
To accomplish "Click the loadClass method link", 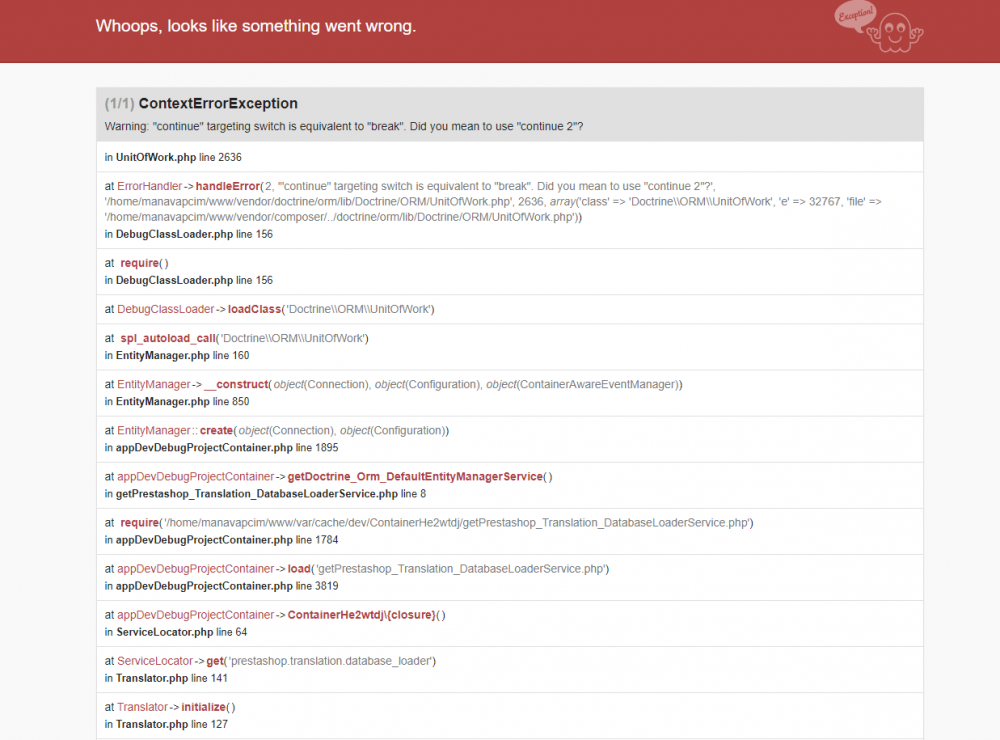I will pos(254,309).
